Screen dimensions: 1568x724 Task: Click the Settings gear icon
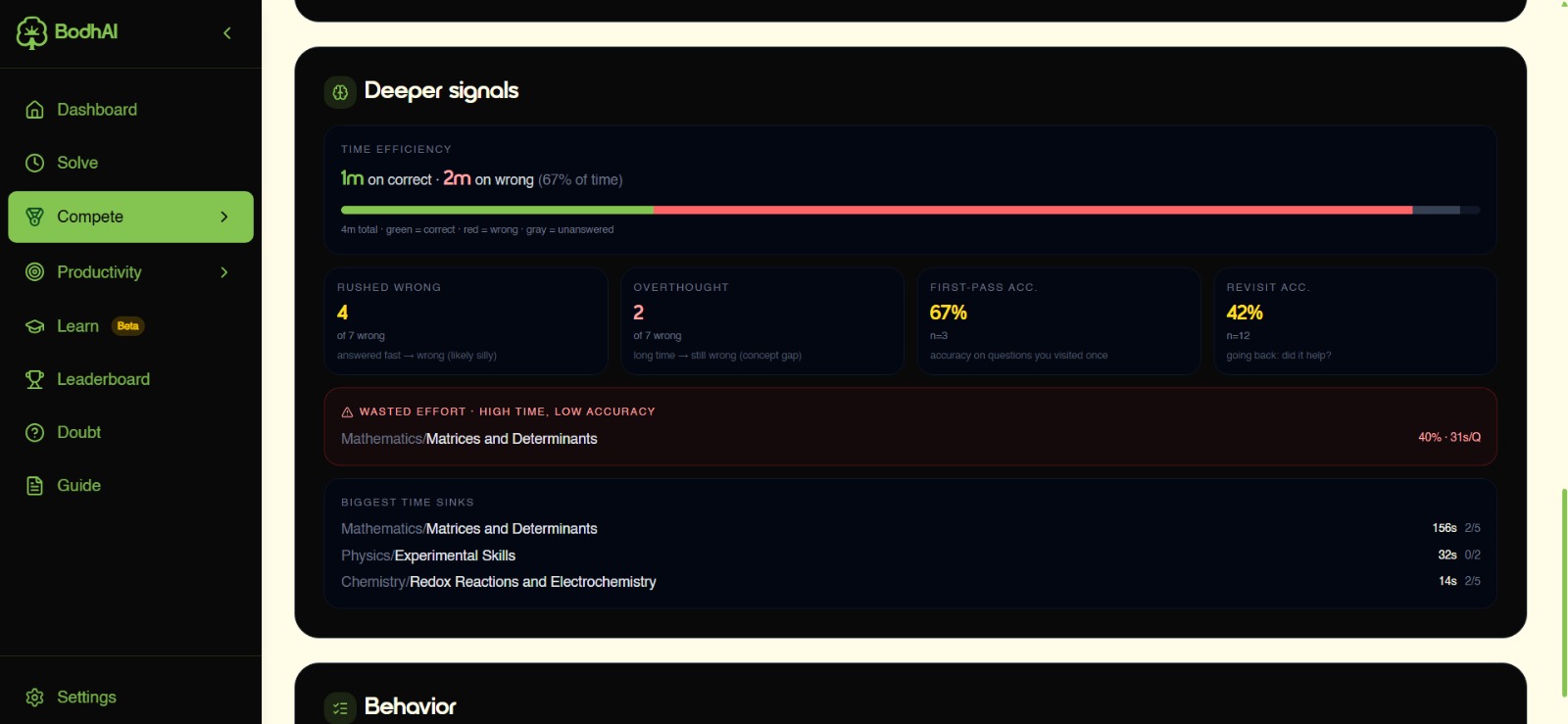pyautogui.click(x=34, y=698)
